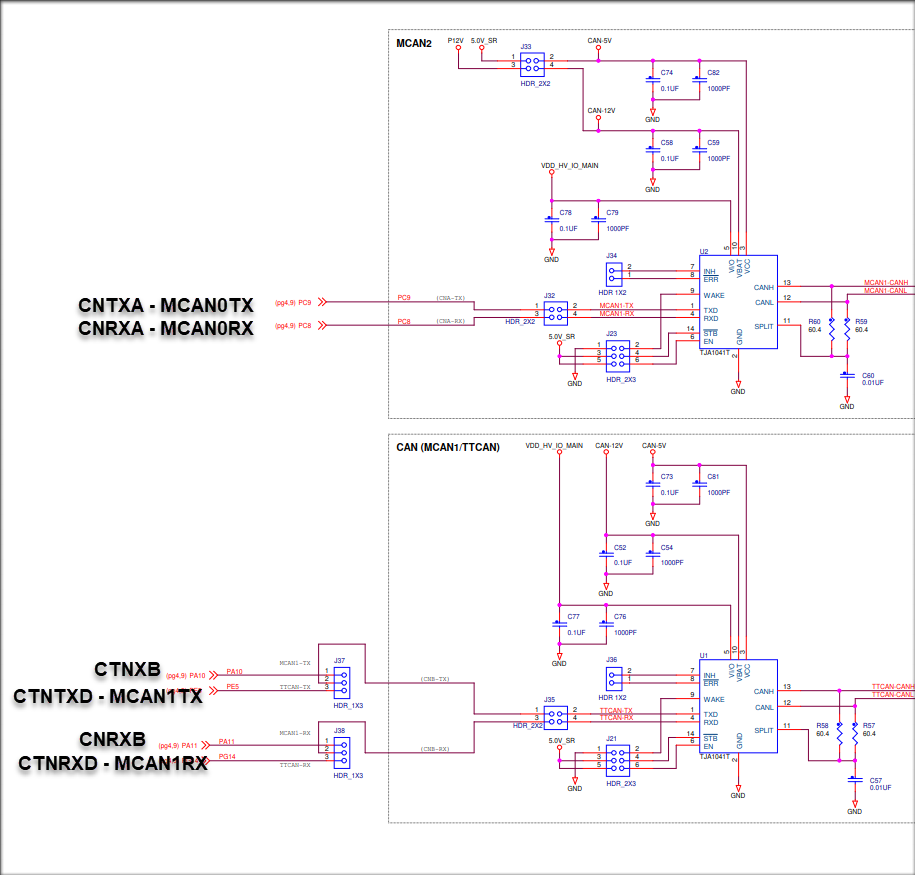Image resolution: width=915 pixels, height=875 pixels.
Task: Click the C81 capacitor designator
Action: (x=713, y=477)
